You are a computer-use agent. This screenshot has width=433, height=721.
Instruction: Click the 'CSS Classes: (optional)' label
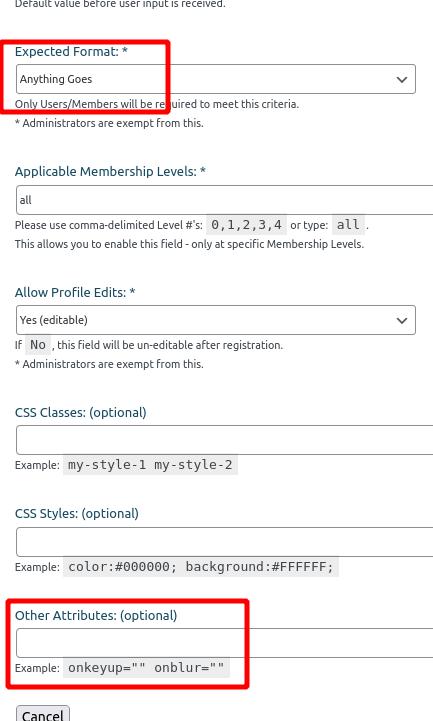coord(80,412)
